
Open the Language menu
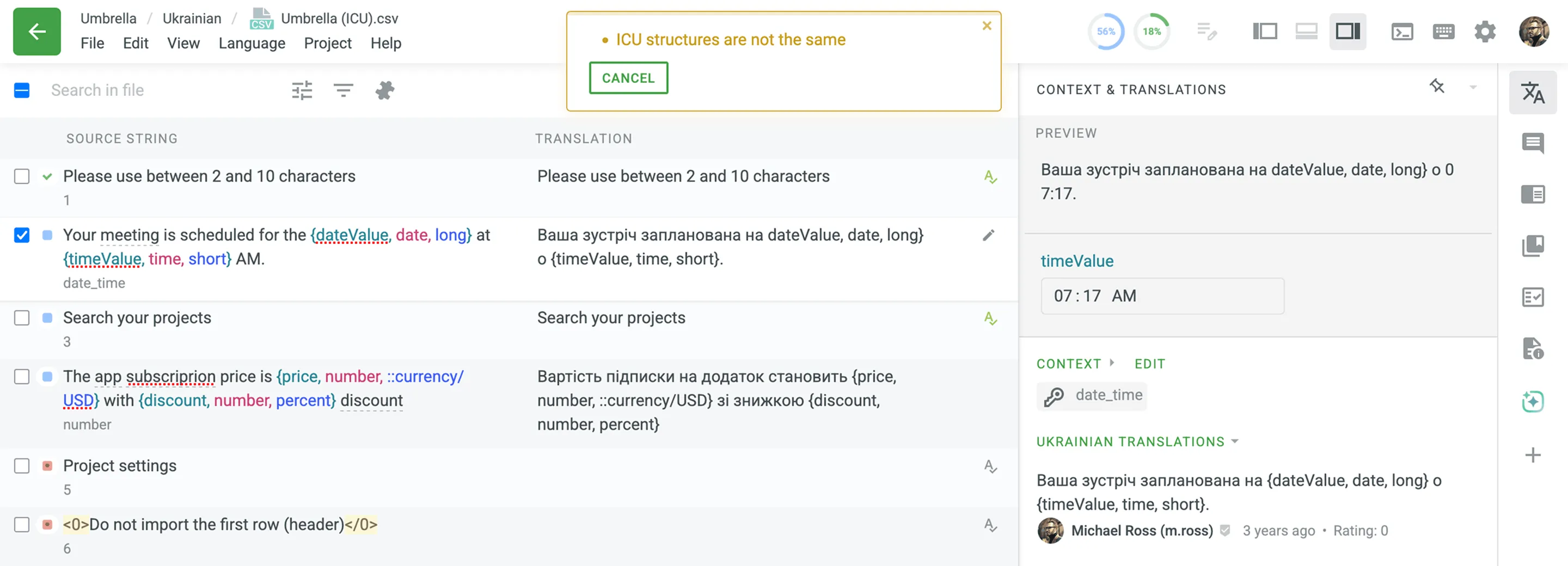[x=252, y=43]
